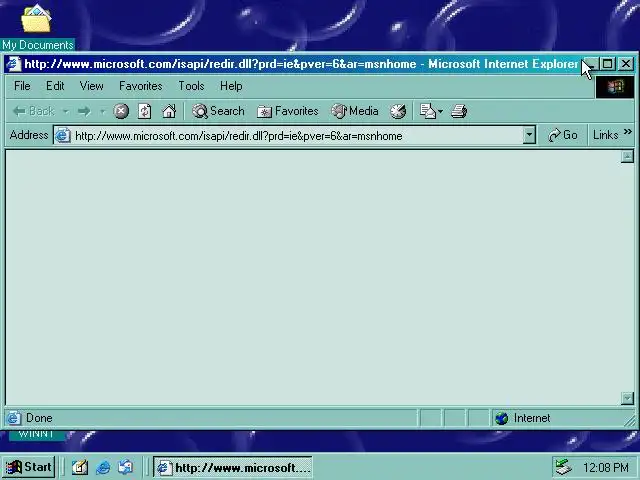Click the microsoft.com taskbar window button
The width and height of the screenshot is (640, 480).
point(233,467)
